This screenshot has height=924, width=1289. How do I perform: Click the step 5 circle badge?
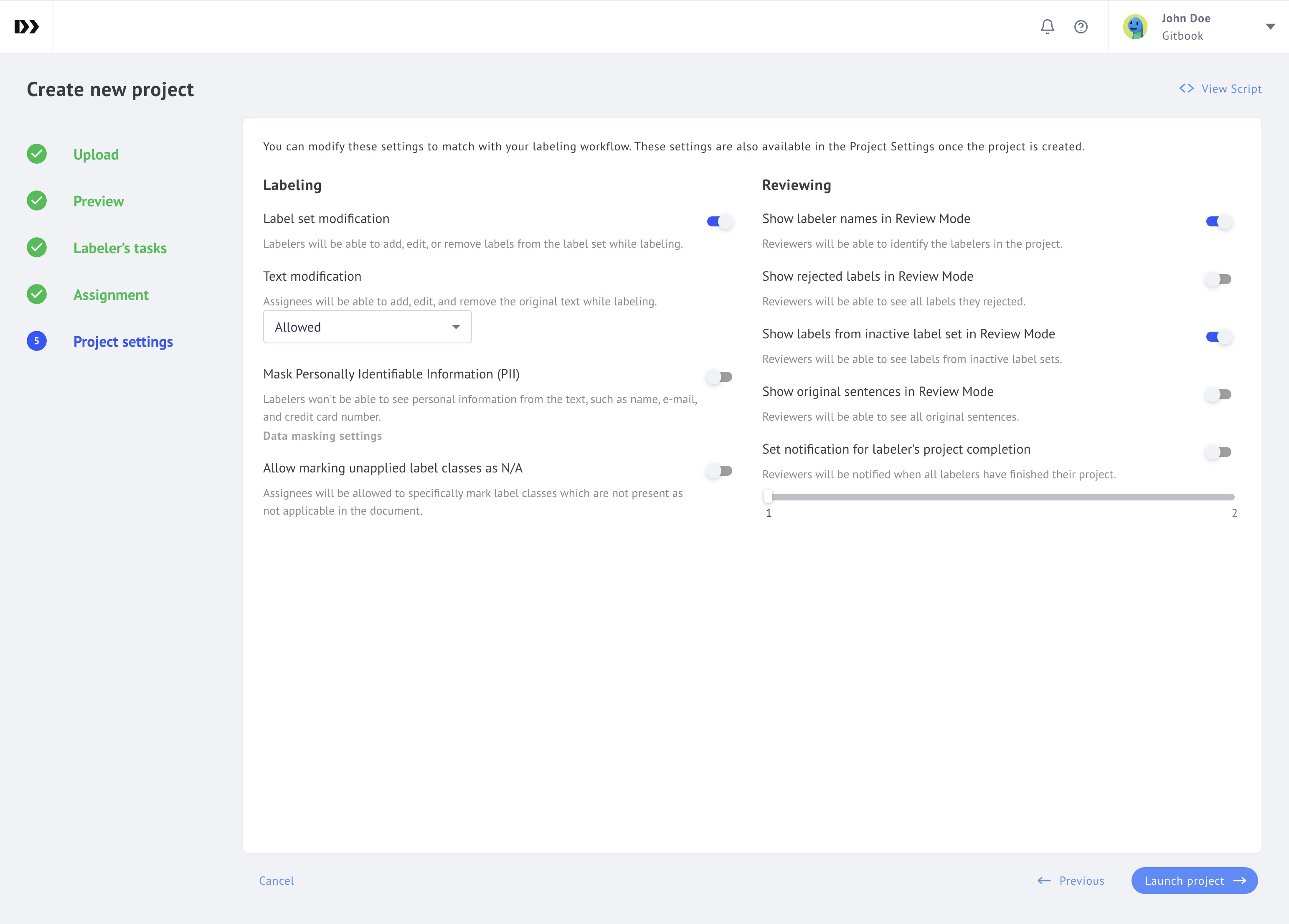37,341
